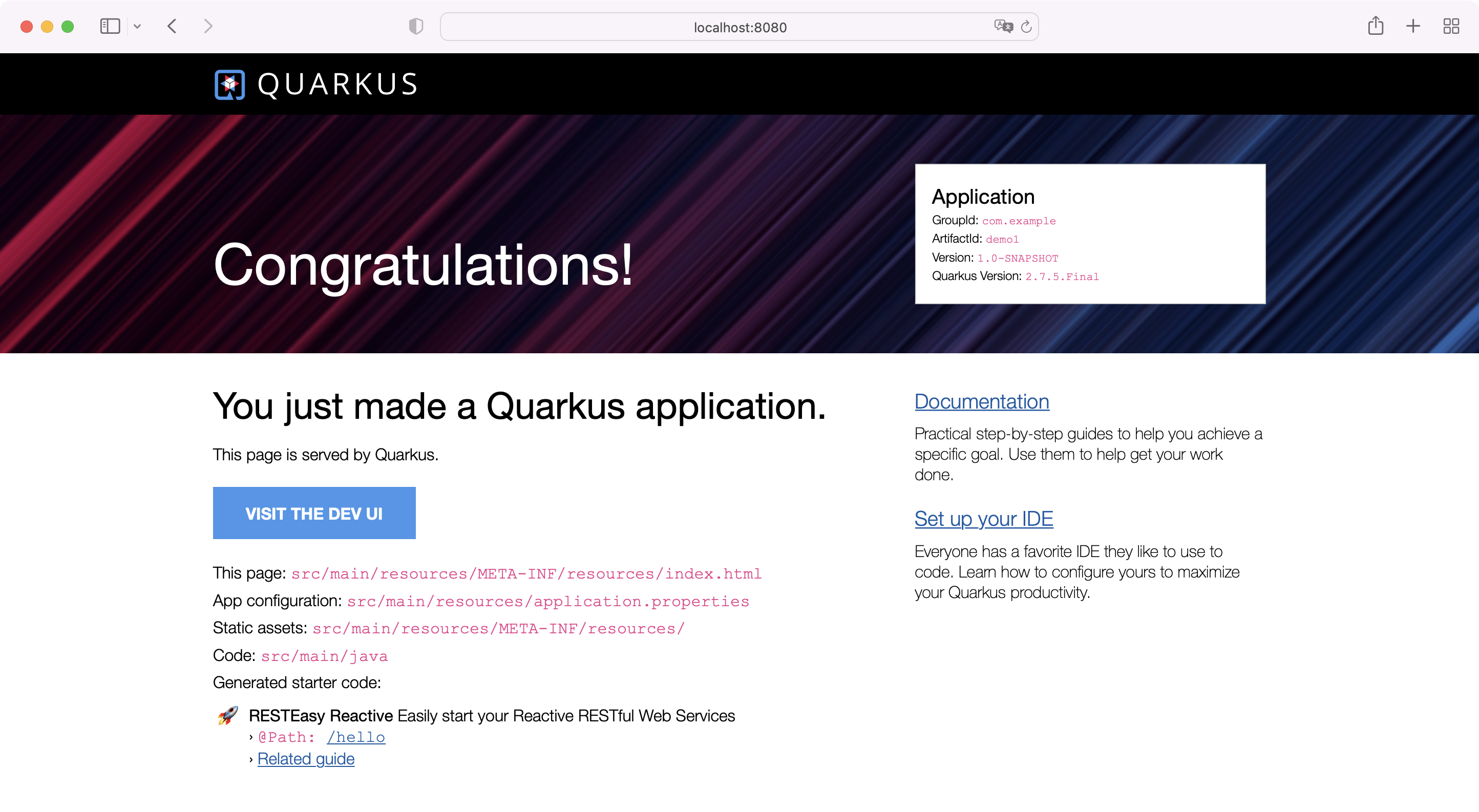The width and height of the screenshot is (1479, 812).
Task: Toggle the Safari sidebar
Action: (109, 27)
